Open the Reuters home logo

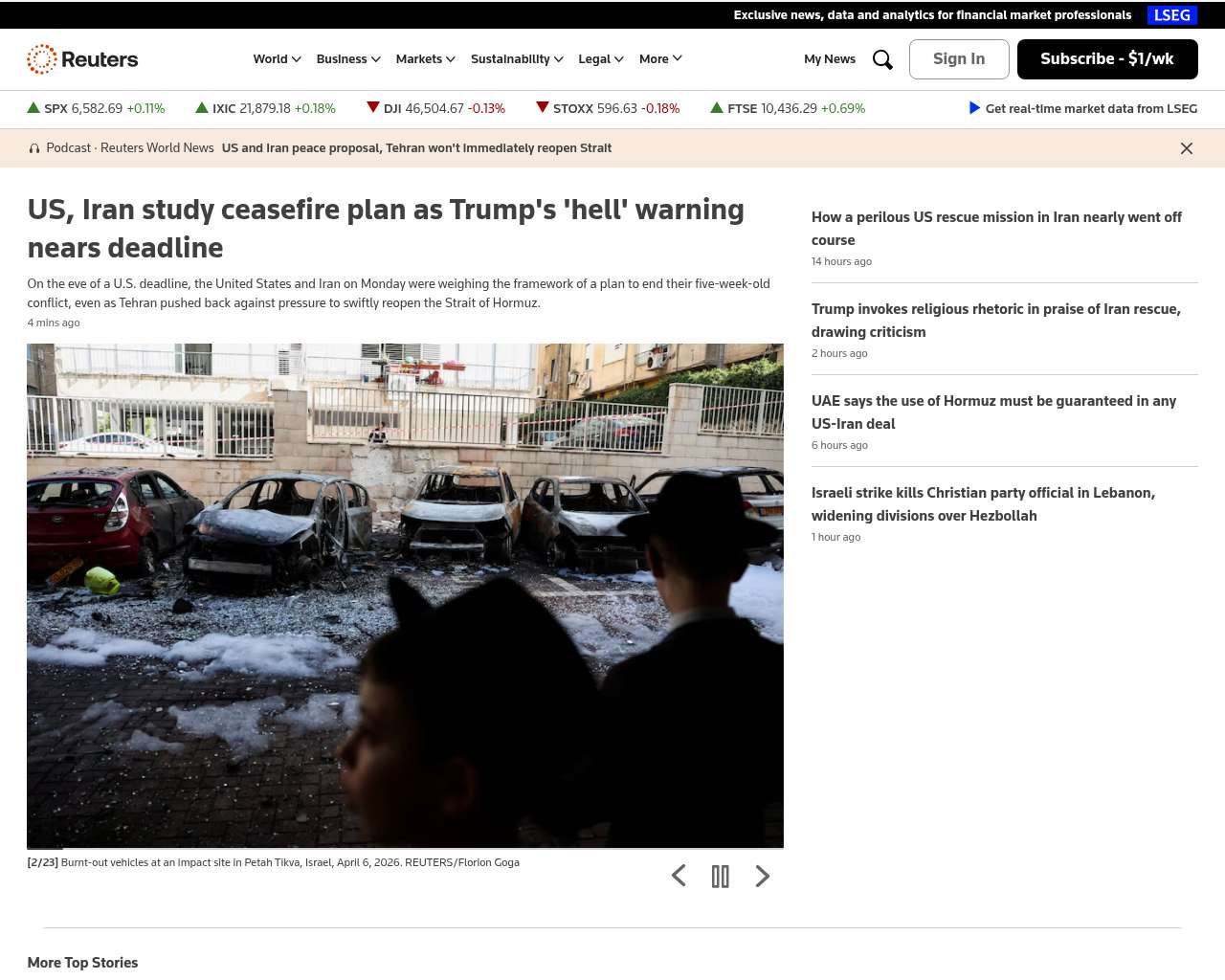coord(82,59)
